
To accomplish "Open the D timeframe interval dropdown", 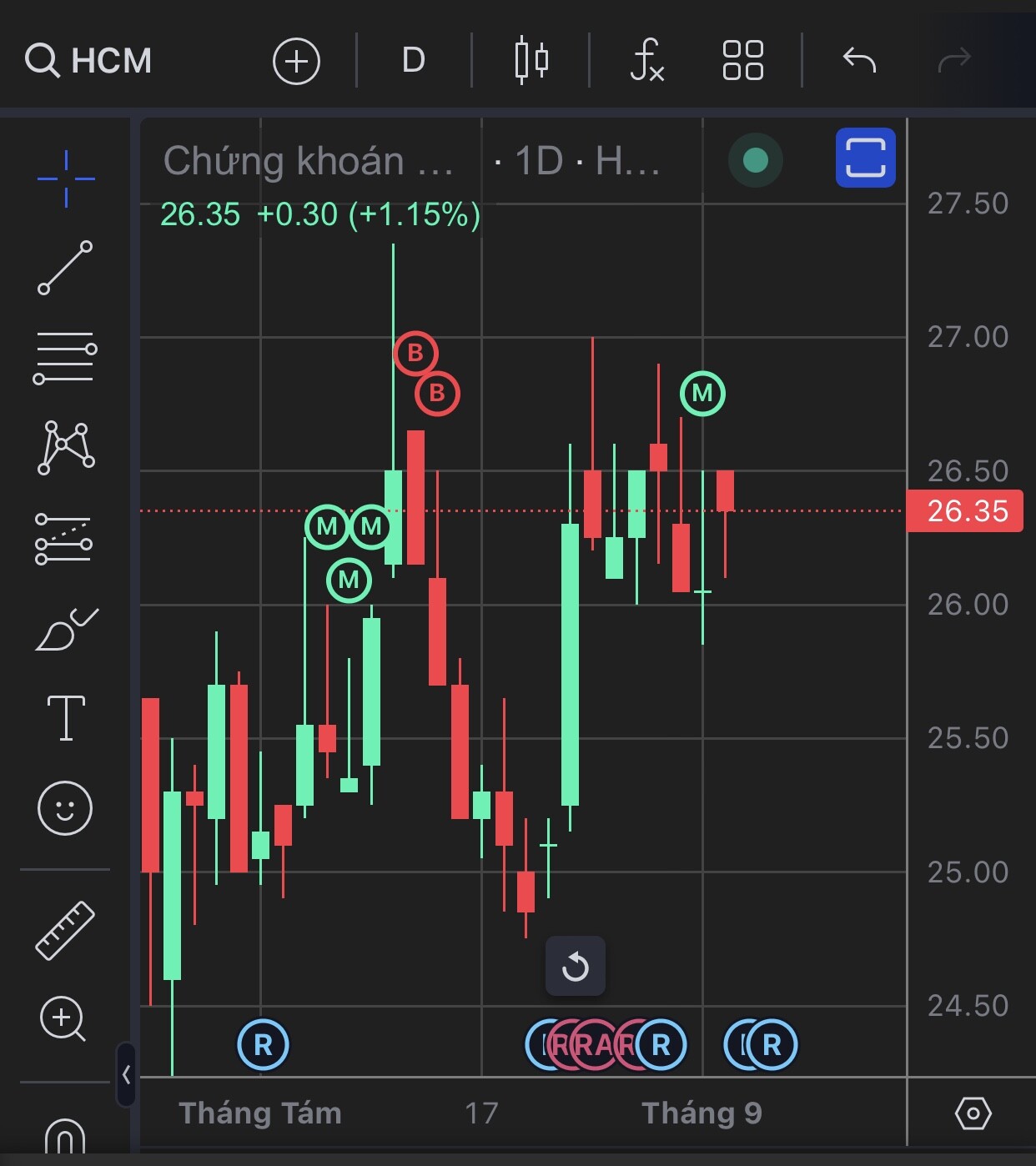I will 414,60.
